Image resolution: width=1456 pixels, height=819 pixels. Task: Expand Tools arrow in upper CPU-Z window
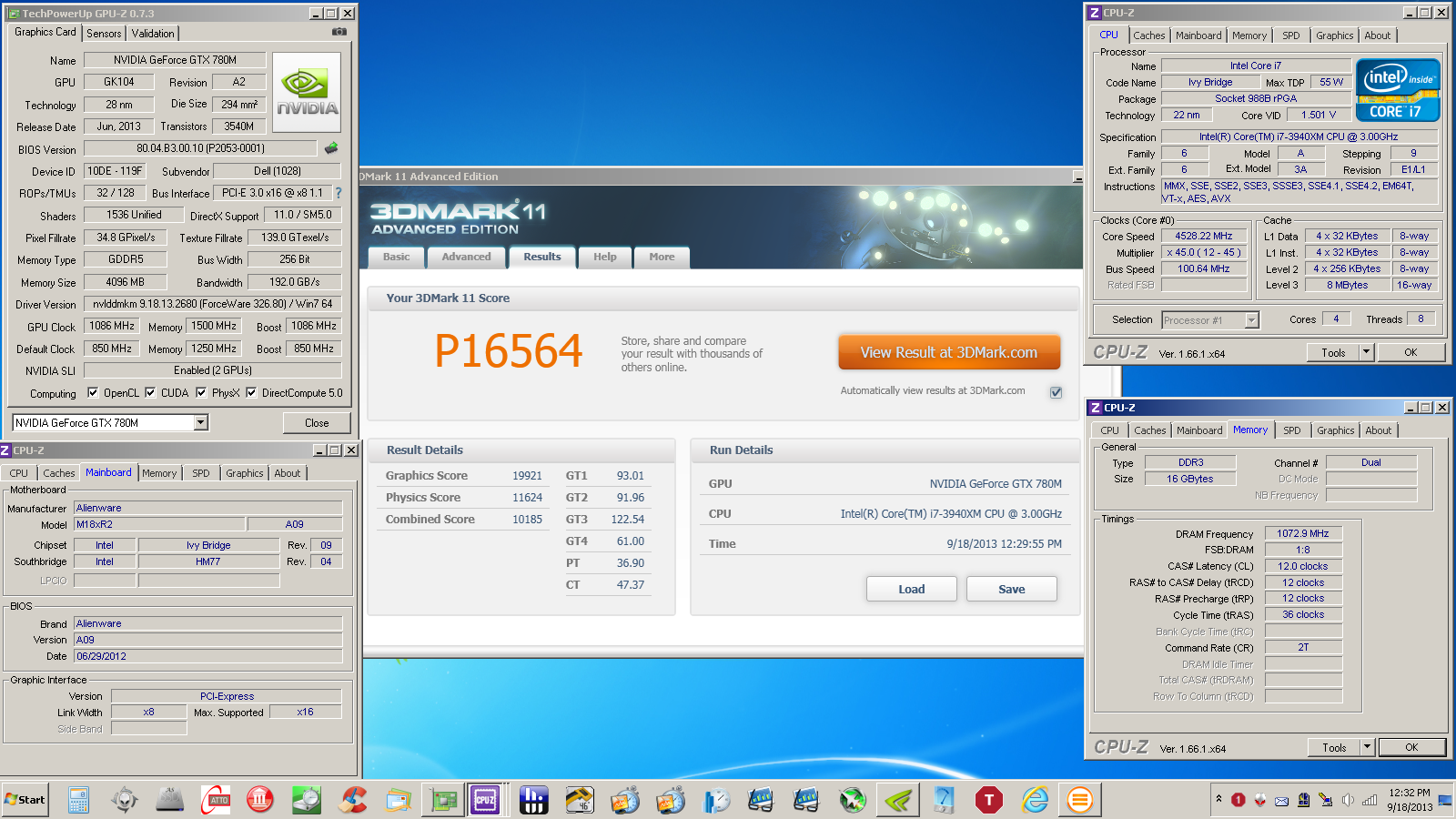(x=1366, y=352)
